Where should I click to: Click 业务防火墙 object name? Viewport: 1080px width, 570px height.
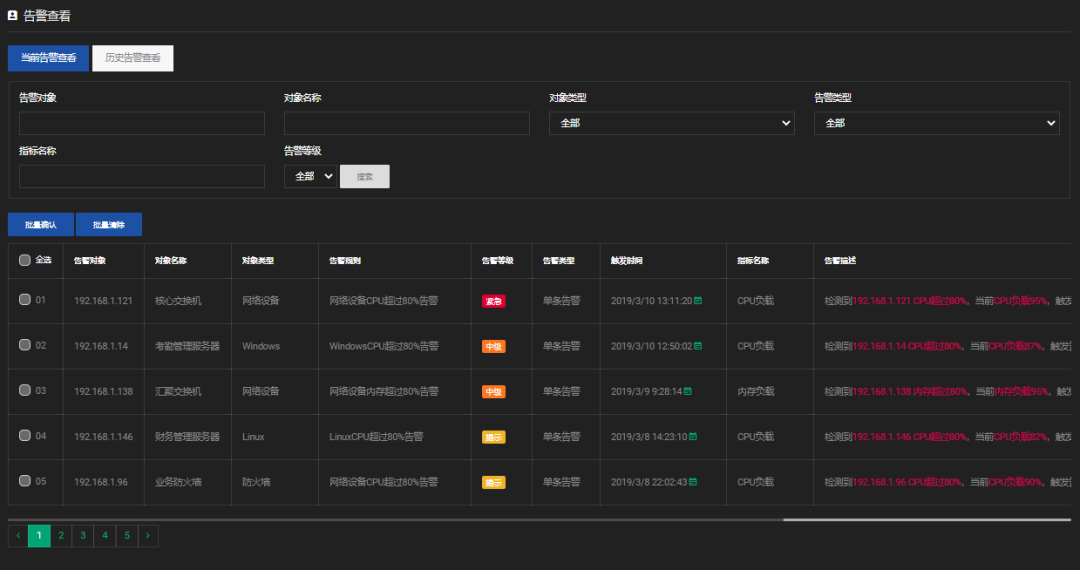click(178, 483)
